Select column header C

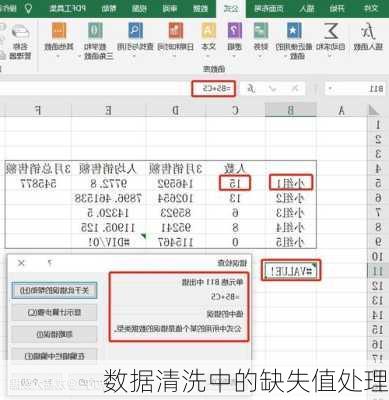click(x=236, y=110)
